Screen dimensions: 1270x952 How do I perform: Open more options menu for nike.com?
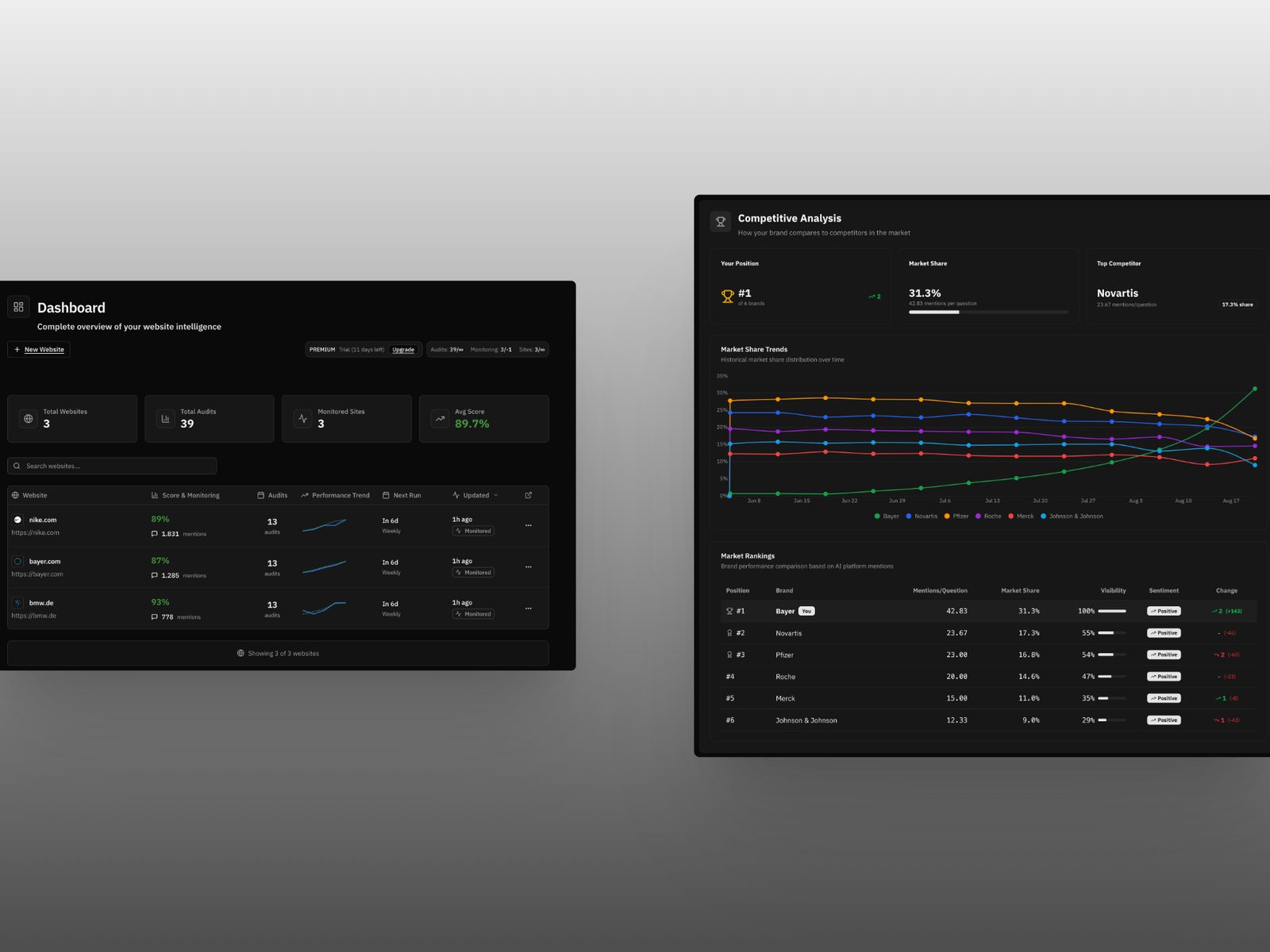click(x=529, y=525)
